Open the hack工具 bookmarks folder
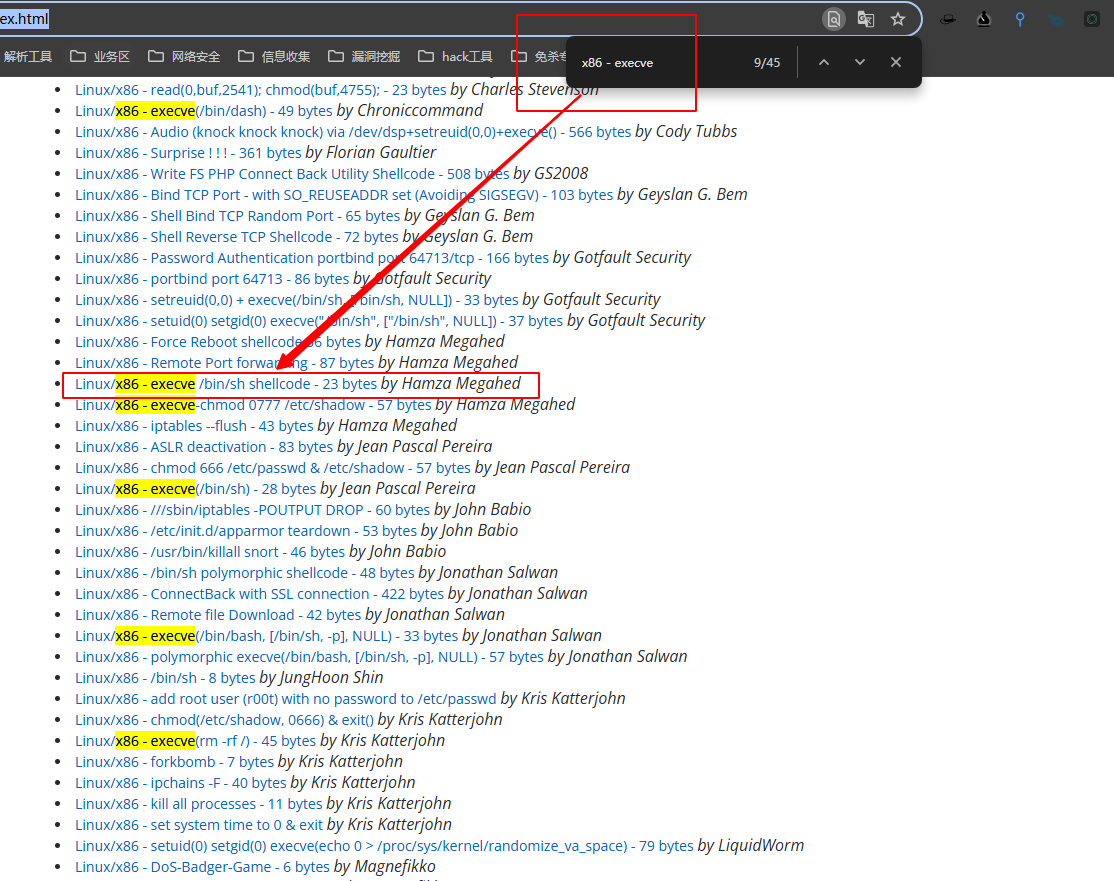The height and width of the screenshot is (881, 1114). [455, 57]
